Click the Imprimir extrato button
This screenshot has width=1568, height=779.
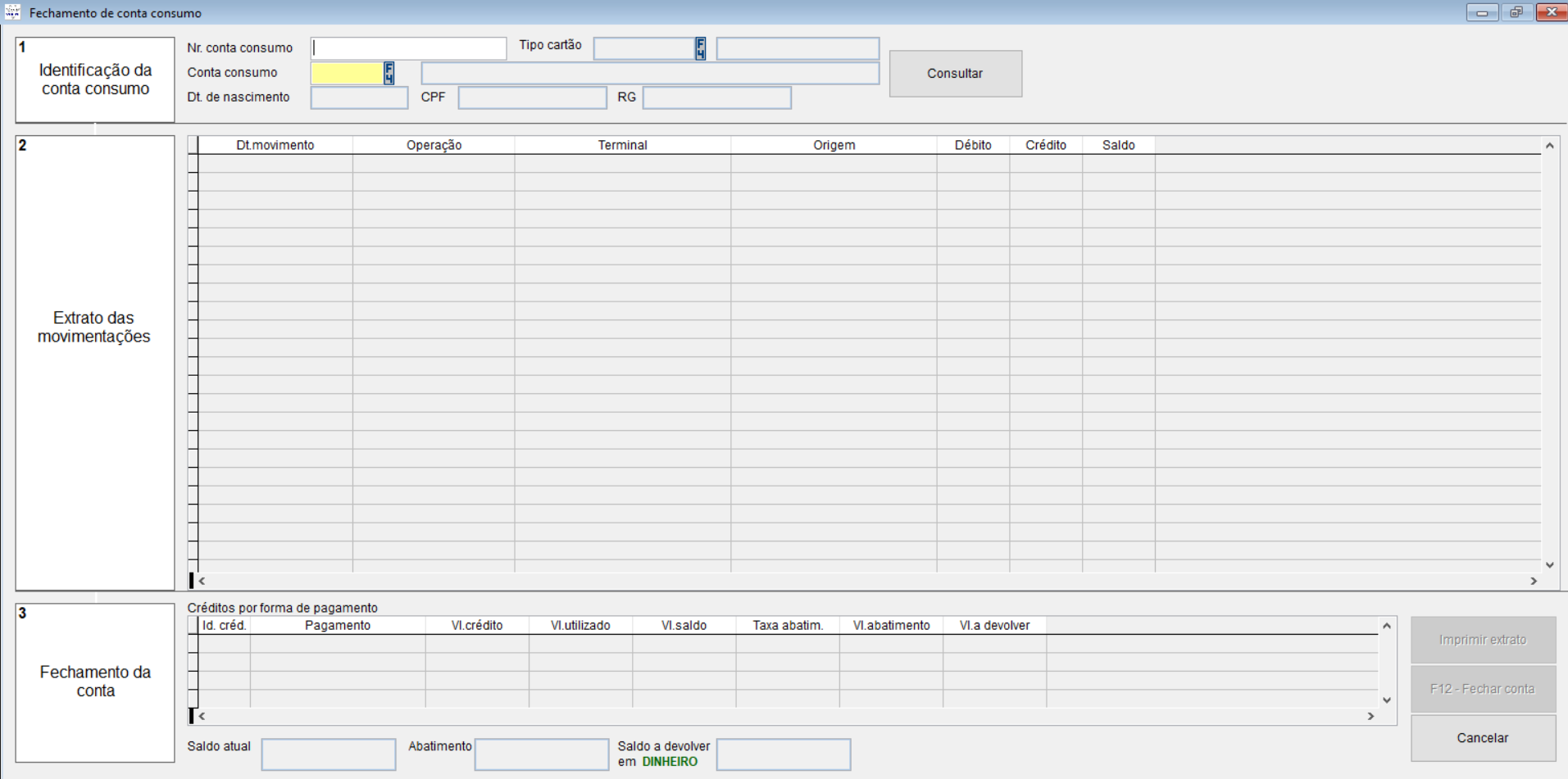click(1482, 640)
